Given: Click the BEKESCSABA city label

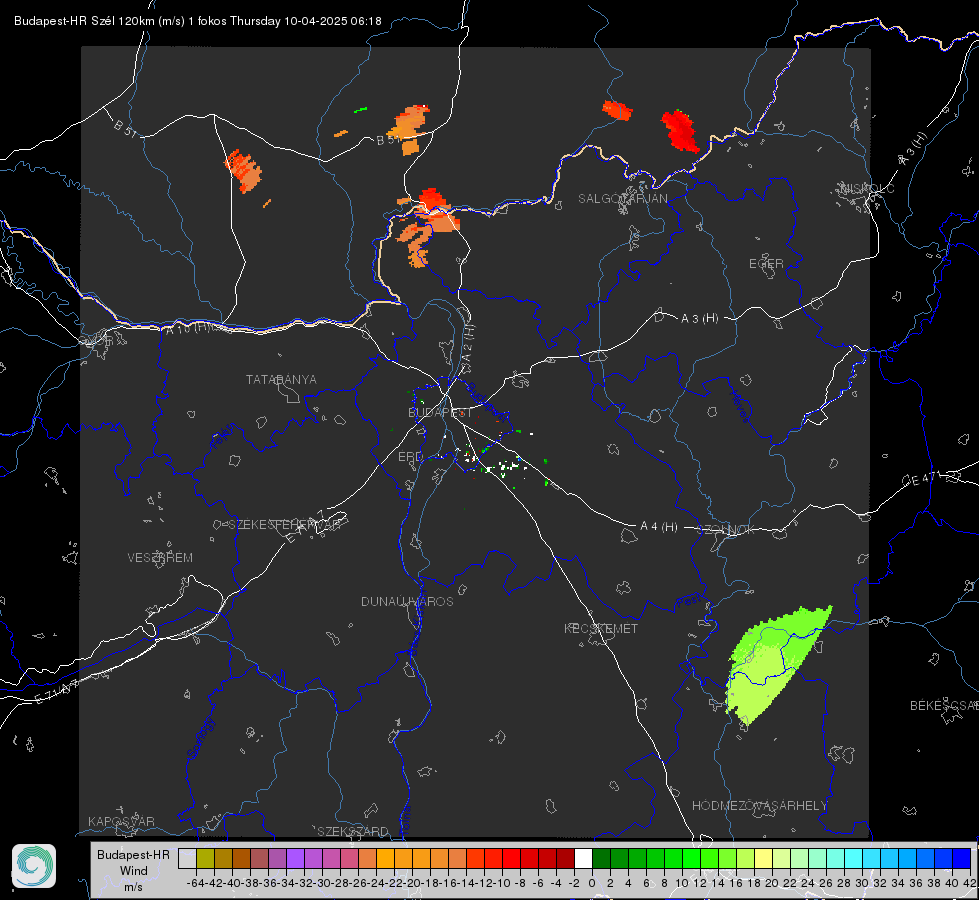Looking at the screenshot, I should click(x=944, y=706).
